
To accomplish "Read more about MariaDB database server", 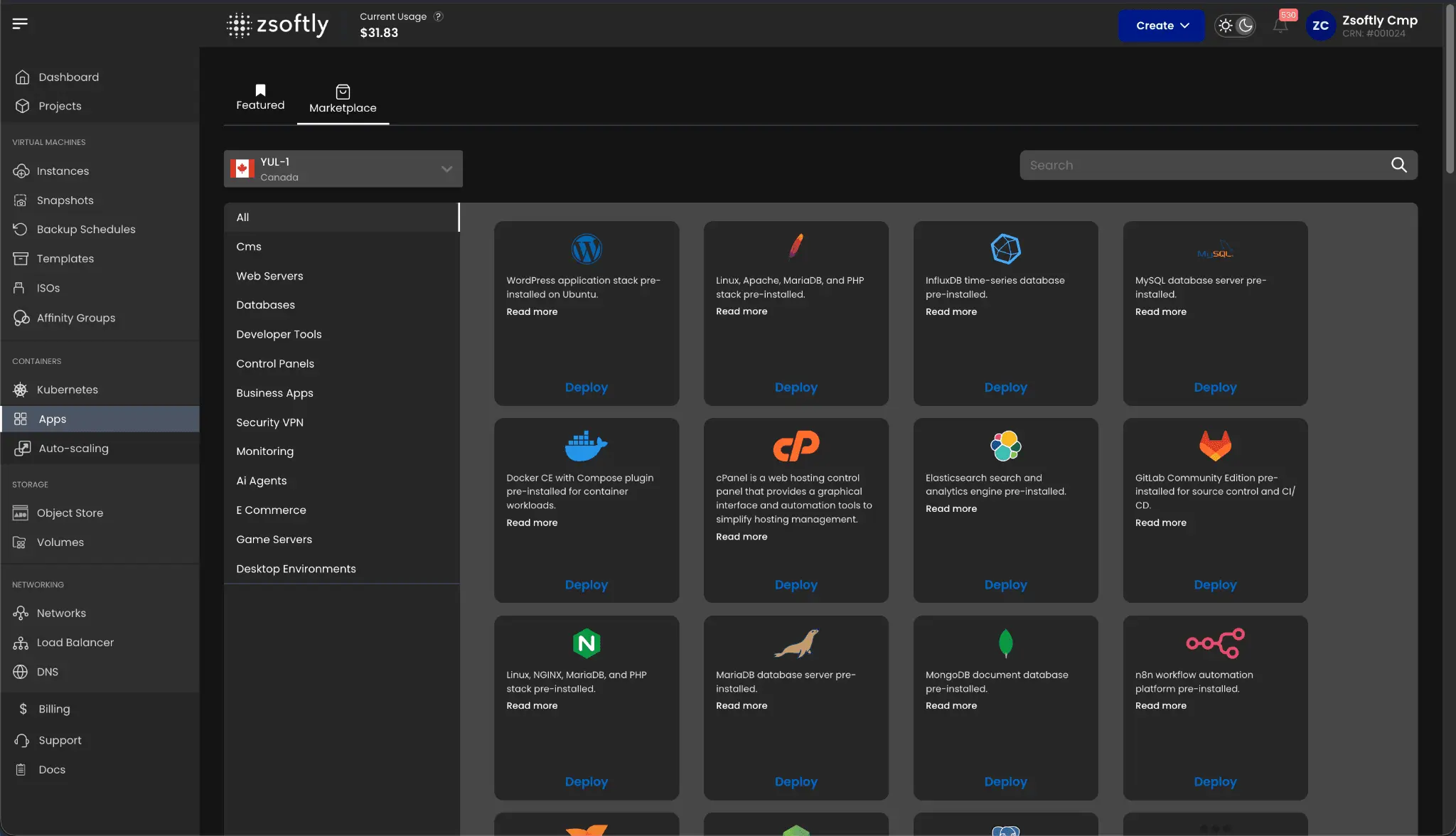I will pyautogui.click(x=742, y=706).
